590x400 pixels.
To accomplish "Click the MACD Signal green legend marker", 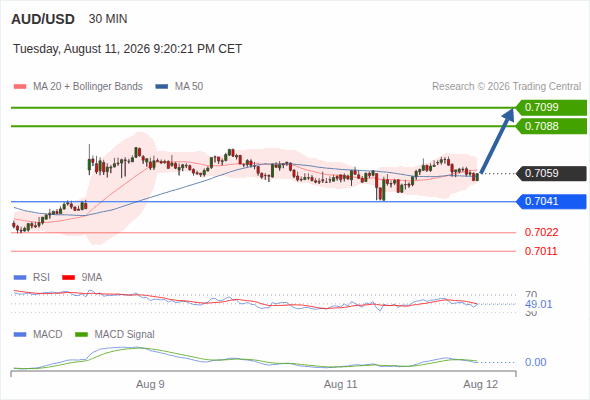I will click(81, 335).
